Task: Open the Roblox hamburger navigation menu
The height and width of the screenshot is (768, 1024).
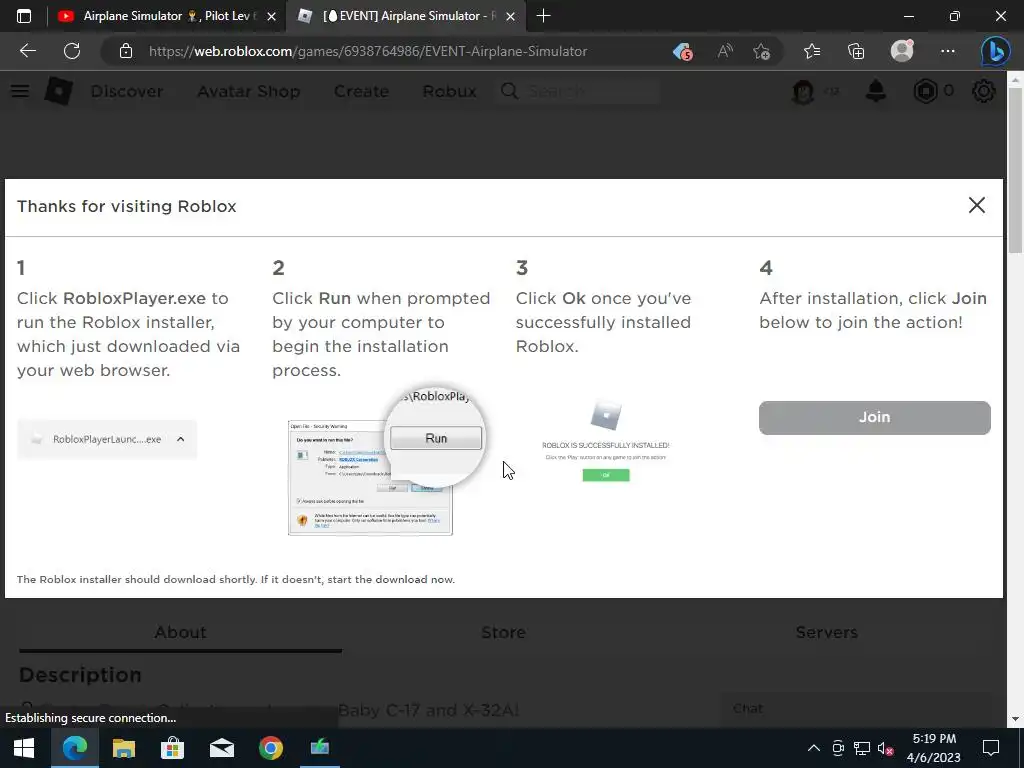Action: (20, 91)
